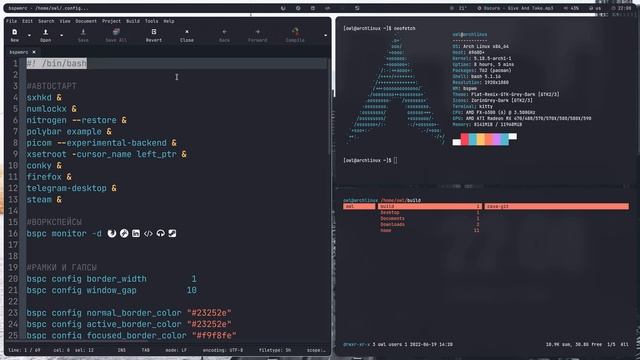The width and height of the screenshot is (640, 360).
Task: Click the Compile toolbar icon
Action: coord(295,35)
